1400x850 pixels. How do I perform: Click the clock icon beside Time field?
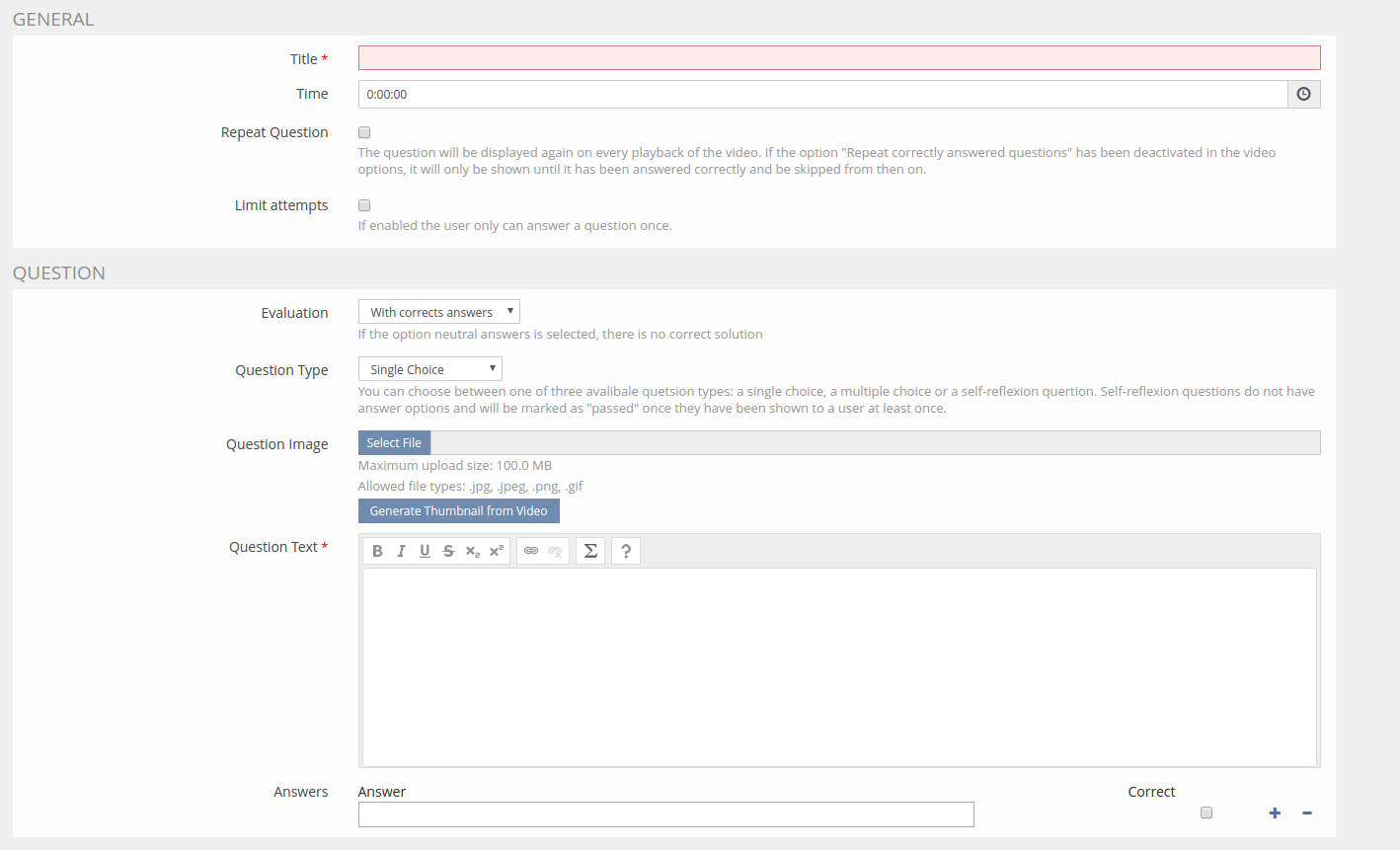point(1303,94)
